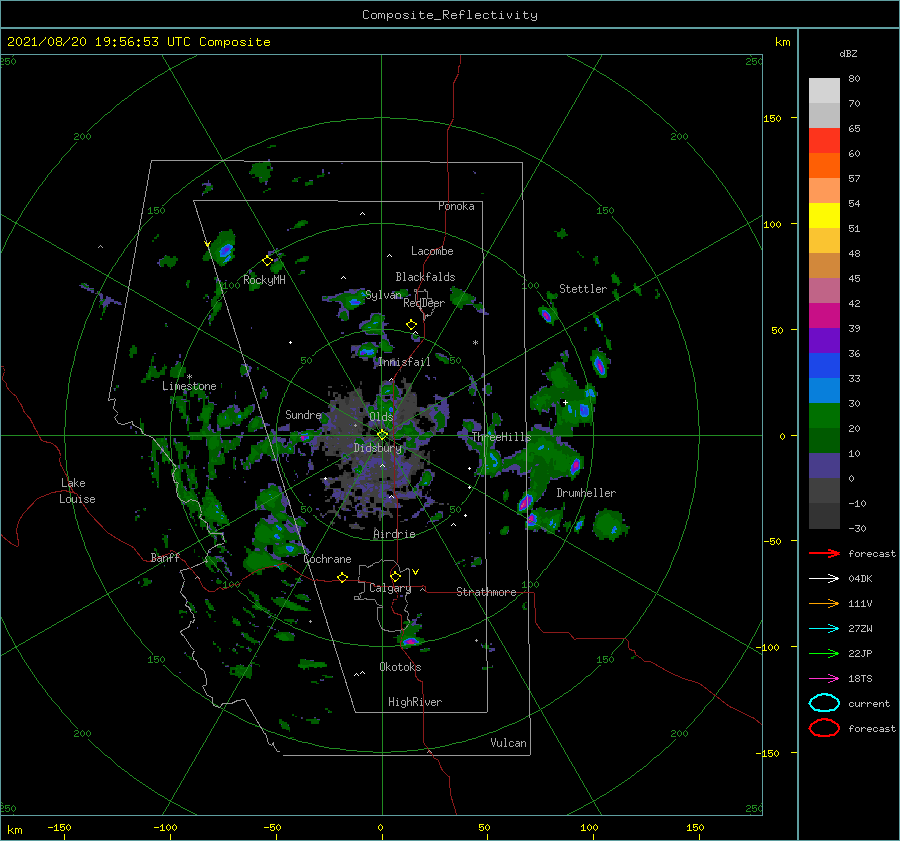Screen dimensions: 900x841
Task: Click the 150 km label on right axis
Action: point(772,118)
